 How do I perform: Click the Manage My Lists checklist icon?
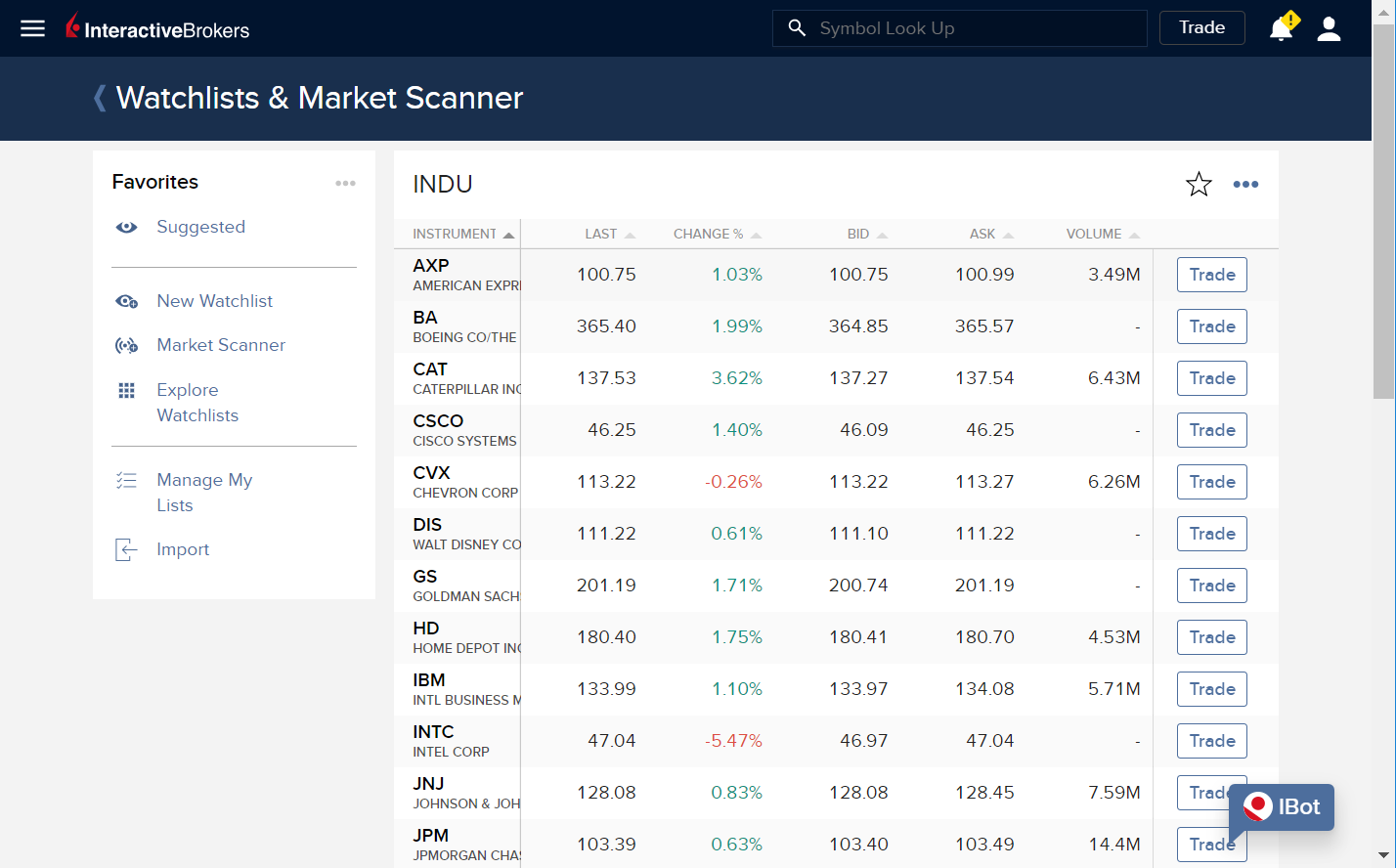tap(127, 480)
